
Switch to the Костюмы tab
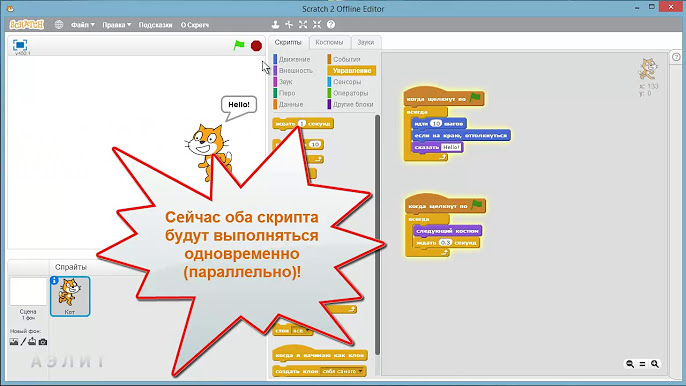tap(329, 42)
